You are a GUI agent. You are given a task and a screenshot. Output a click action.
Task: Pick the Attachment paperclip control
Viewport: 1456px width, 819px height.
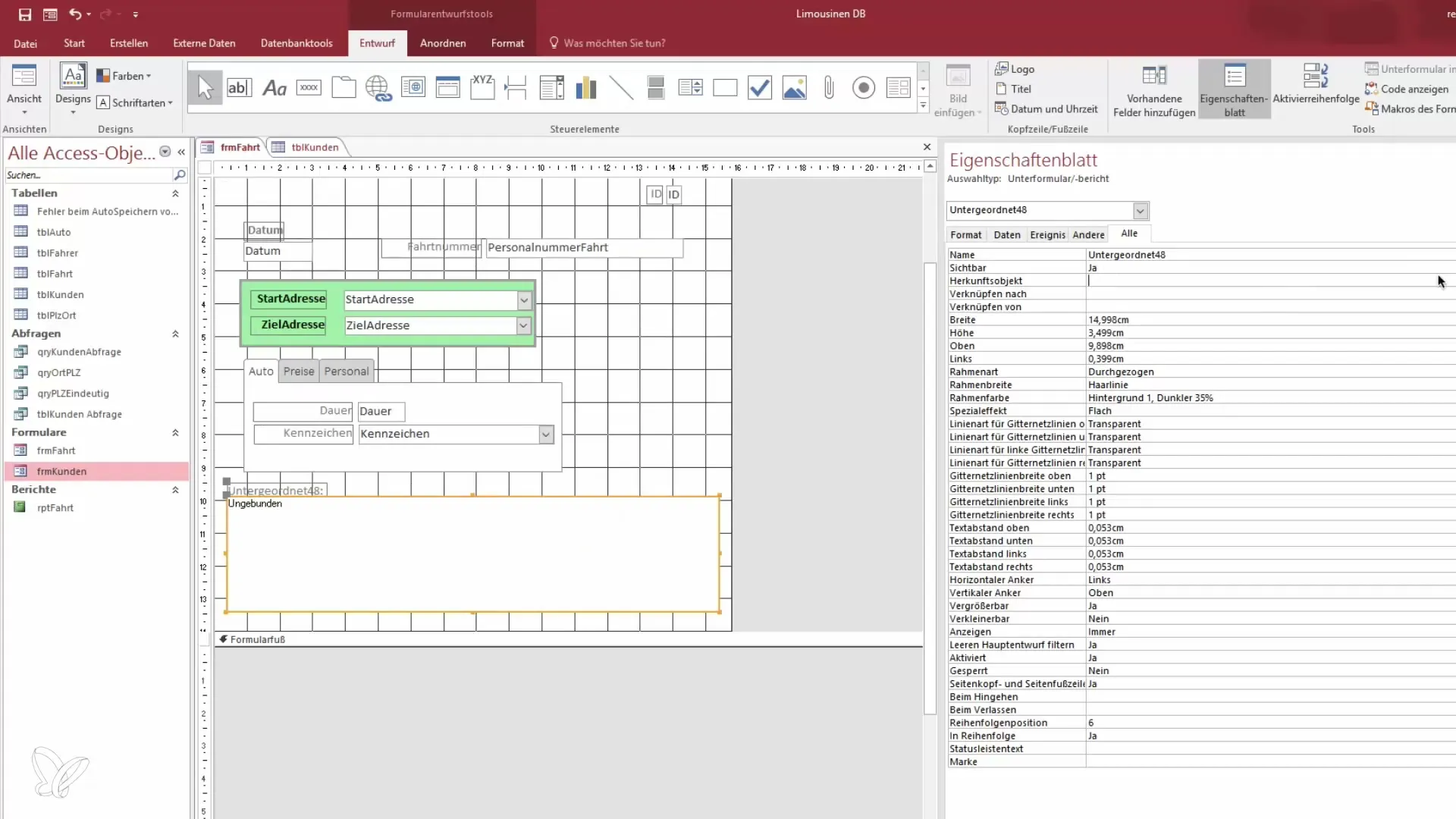point(829,88)
